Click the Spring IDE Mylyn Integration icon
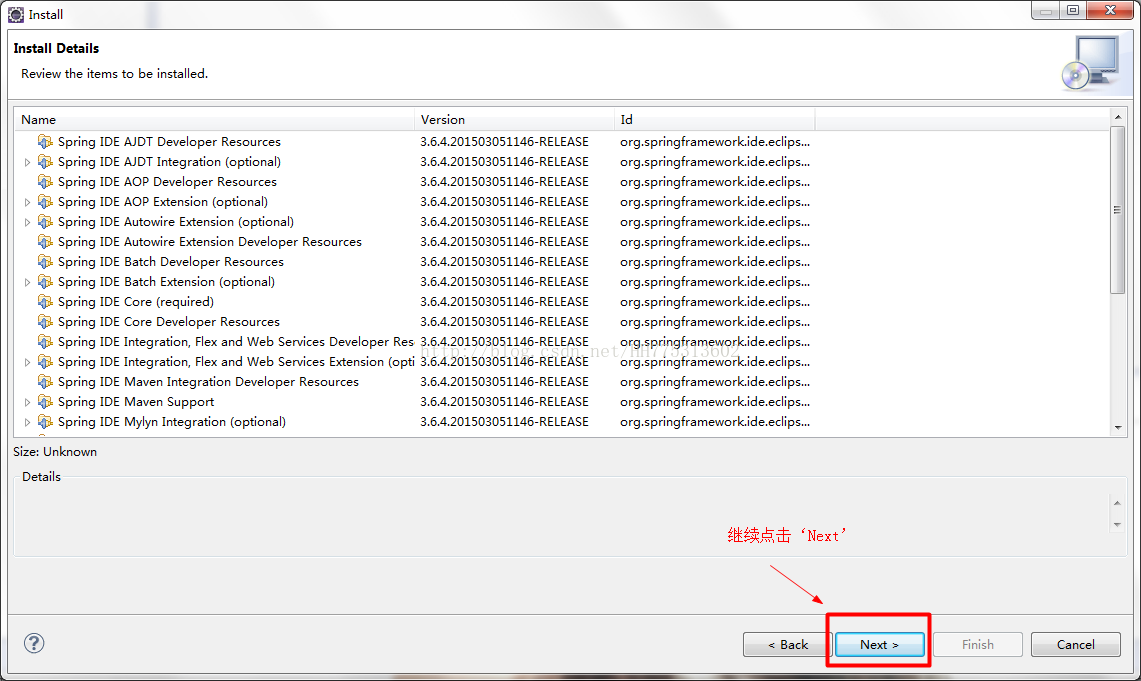 coord(45,421)
